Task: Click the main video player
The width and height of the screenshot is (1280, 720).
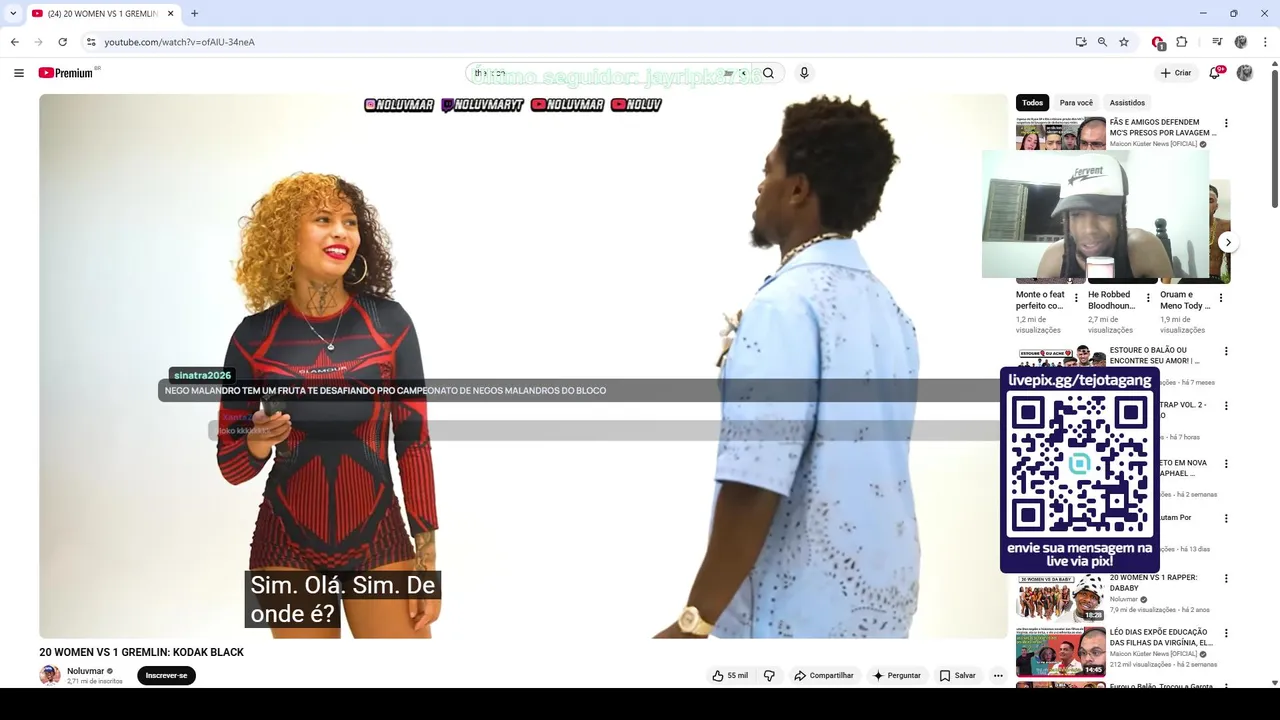Action: click(x=523, y=366)
